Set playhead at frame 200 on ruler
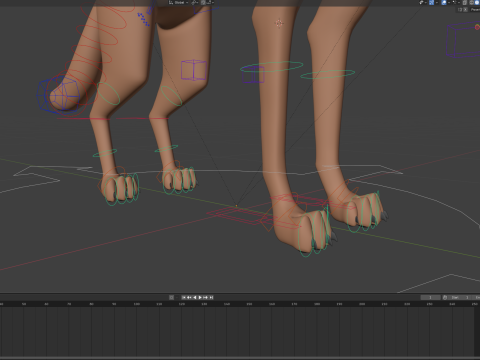Screen dimensions: 480x360 click(362, 304)
